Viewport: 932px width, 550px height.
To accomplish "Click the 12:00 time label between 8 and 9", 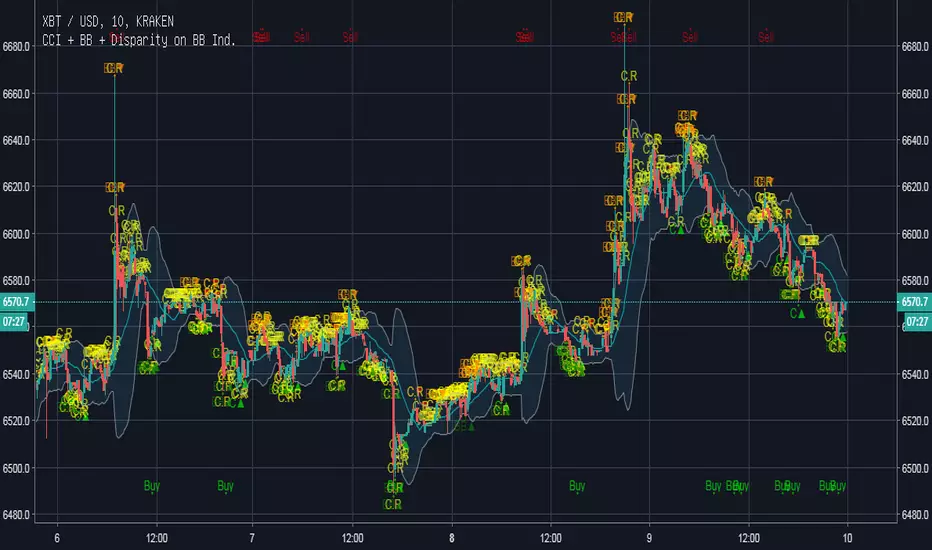I will 550,538.
